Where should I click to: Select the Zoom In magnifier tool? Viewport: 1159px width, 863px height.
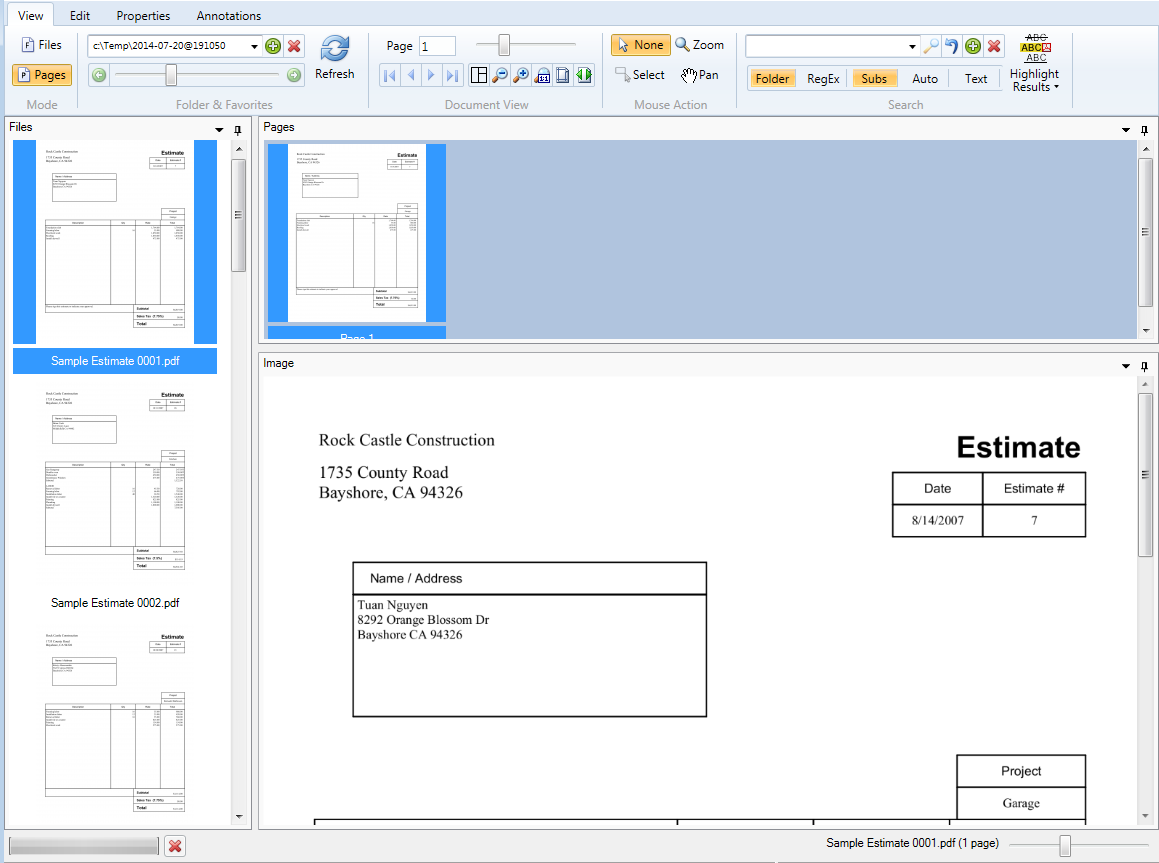click(520, 75)
